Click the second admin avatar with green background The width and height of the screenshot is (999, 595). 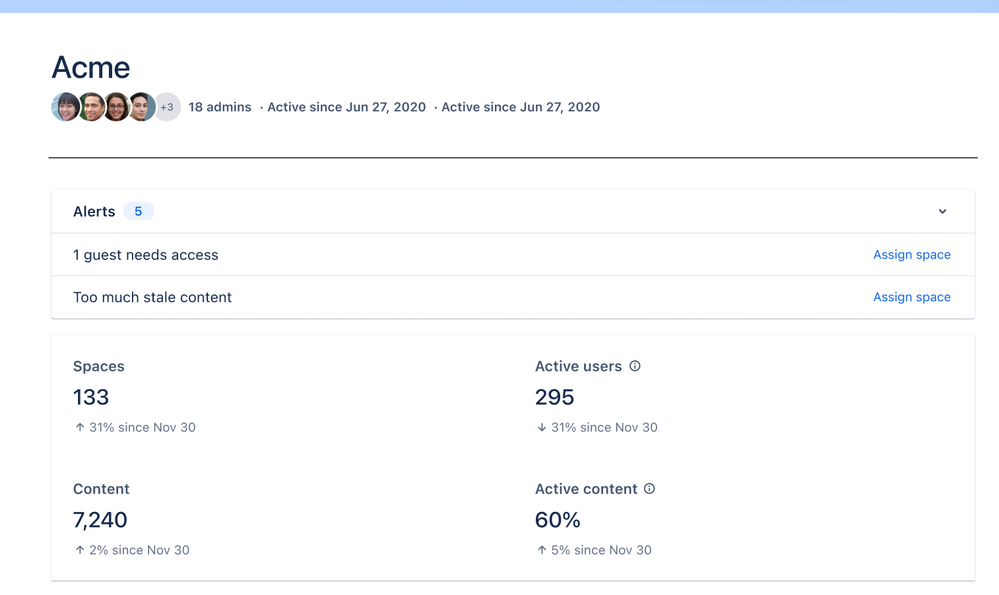coord(92,107)
